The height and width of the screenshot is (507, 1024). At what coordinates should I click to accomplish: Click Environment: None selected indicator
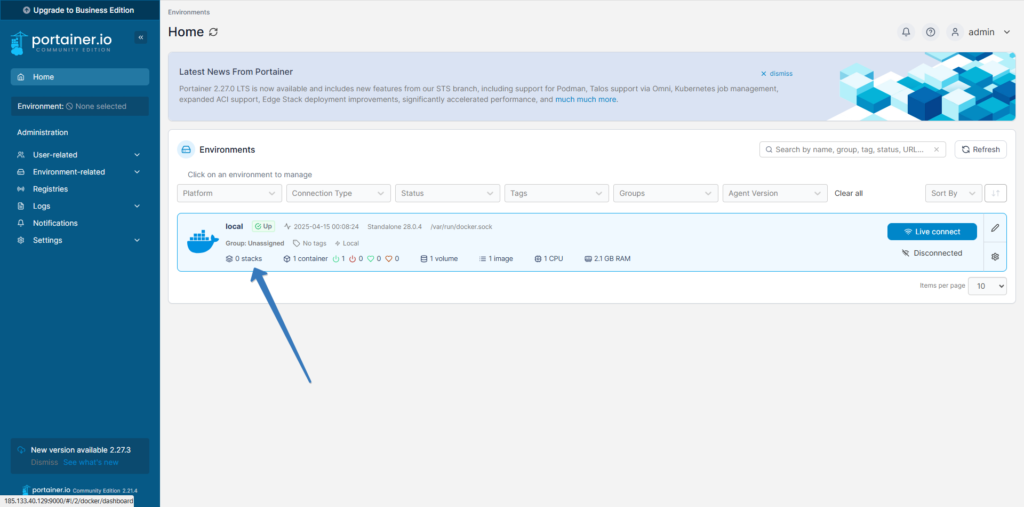pyautogui.click(x=80, y=106)
